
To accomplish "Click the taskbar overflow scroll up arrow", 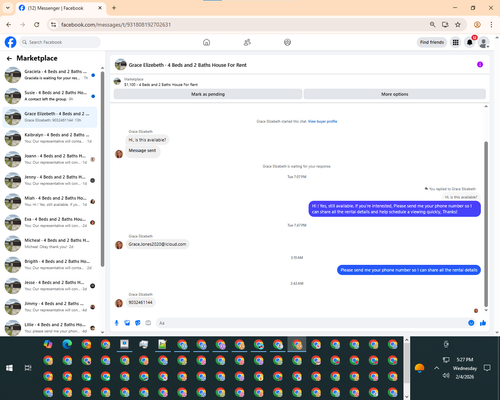I will [x=406, y=340].
